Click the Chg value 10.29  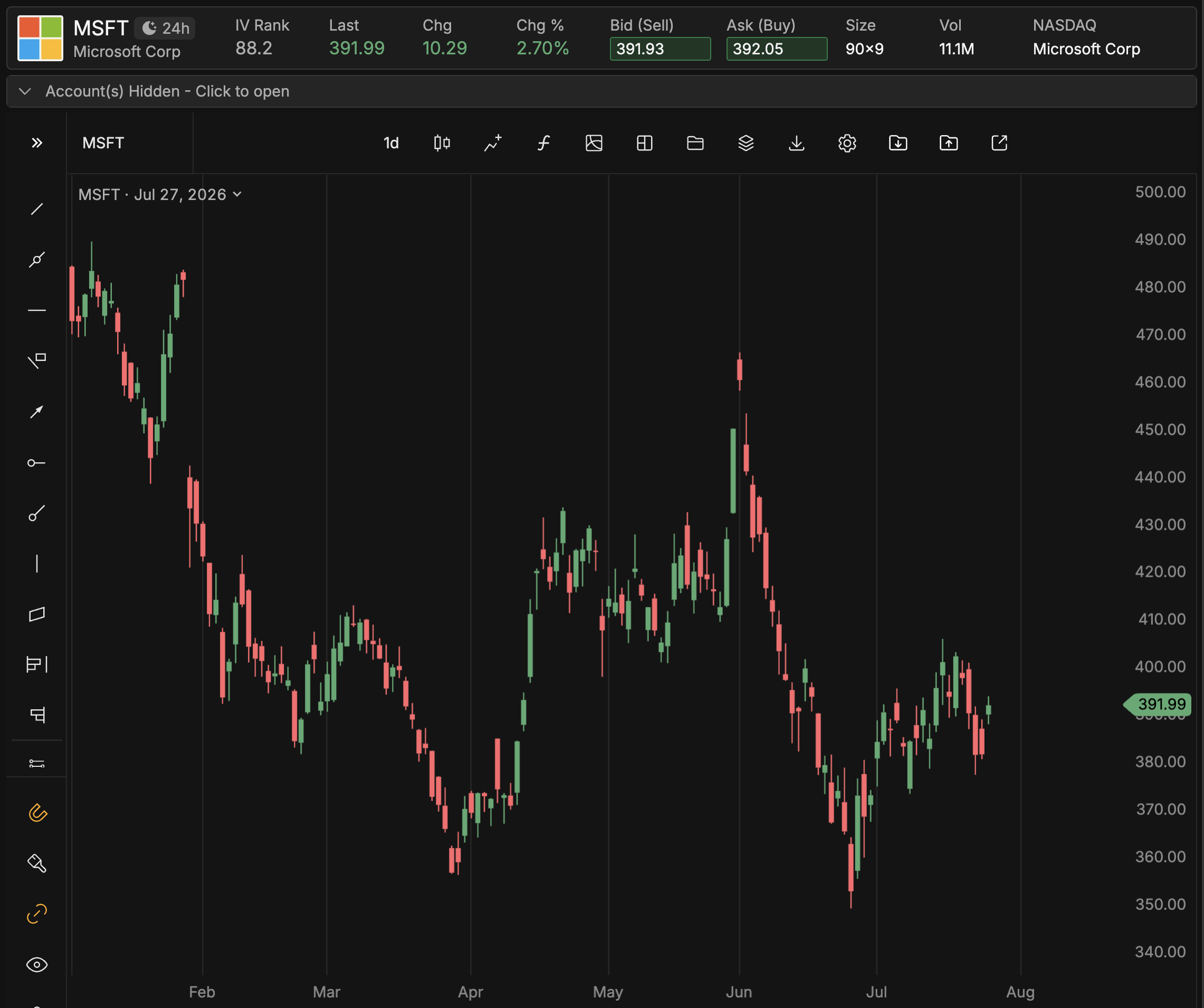tap(445, 48)
